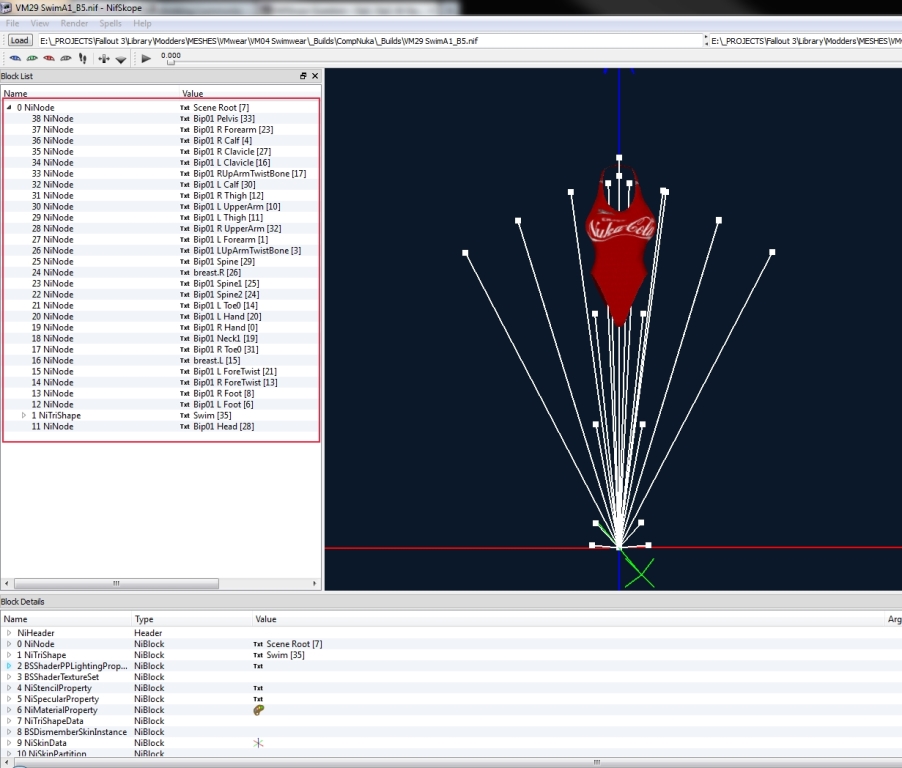Click the Load button
Viewport: 902px width, 768px height.
point(19,41)
